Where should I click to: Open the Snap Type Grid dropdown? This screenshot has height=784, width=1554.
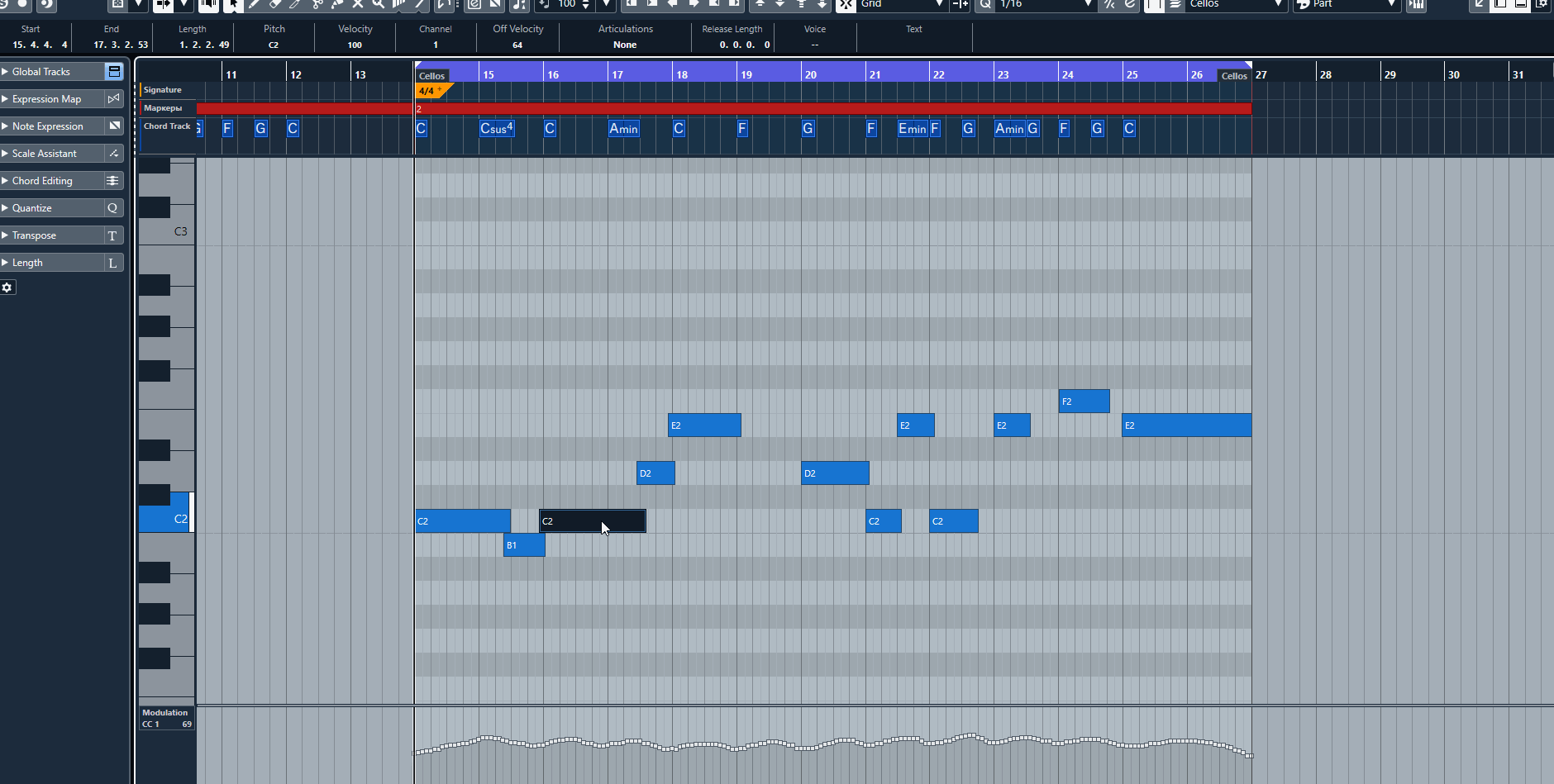[x=903, y=4]
